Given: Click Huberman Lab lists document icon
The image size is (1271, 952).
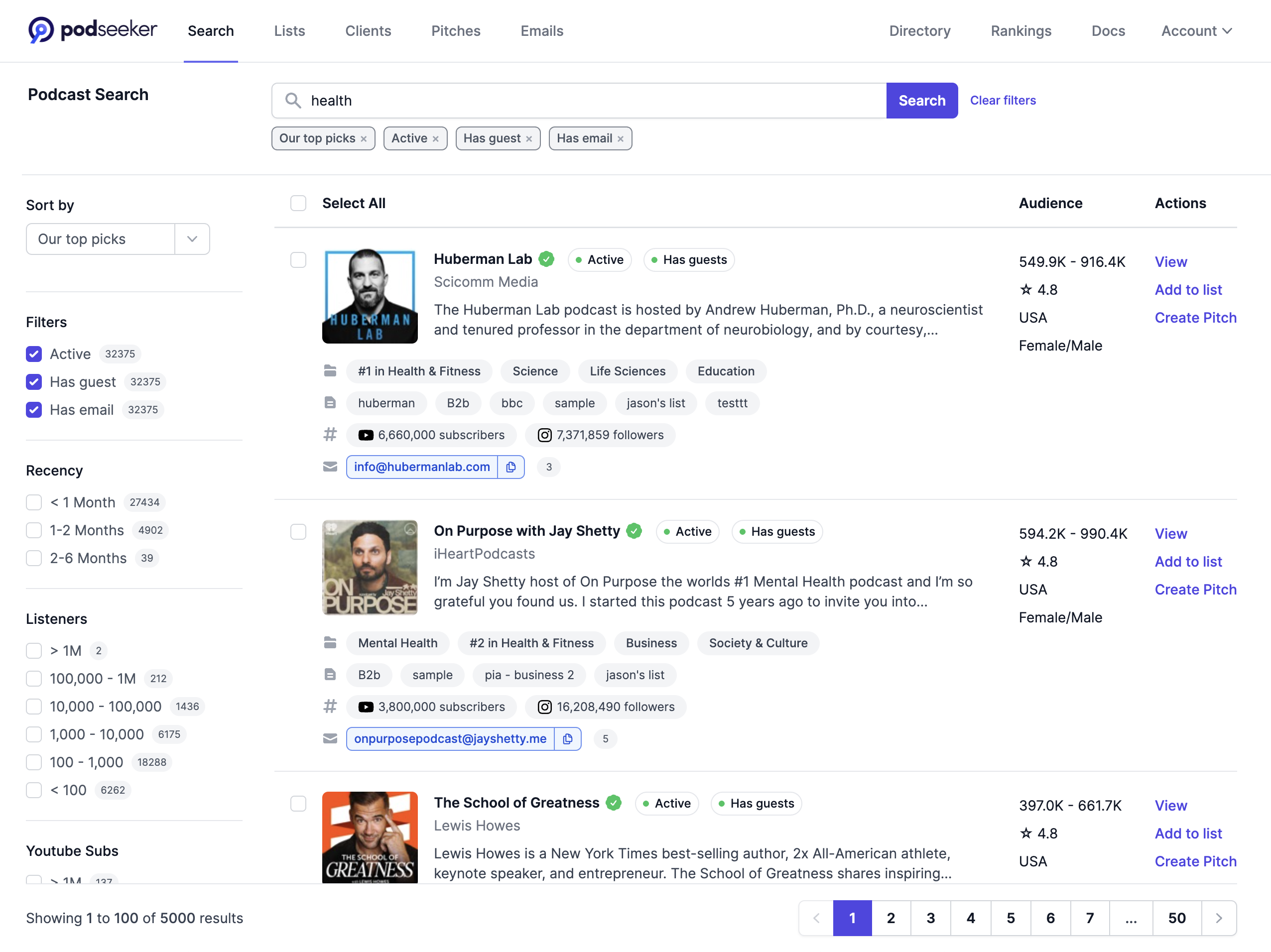Looking at the screenshot, I should point(330,403).
